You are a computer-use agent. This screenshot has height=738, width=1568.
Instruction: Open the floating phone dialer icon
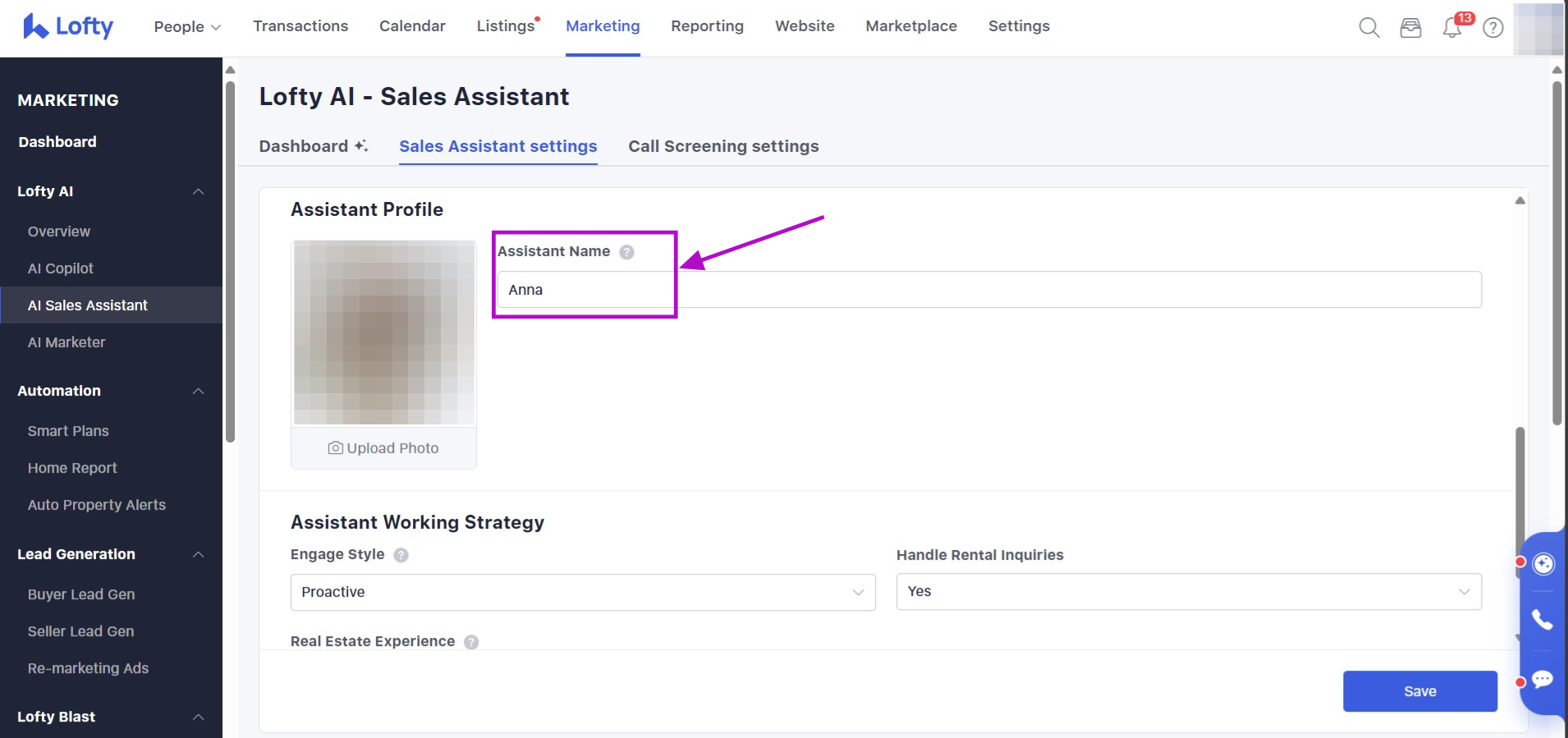coord(1543,620)
